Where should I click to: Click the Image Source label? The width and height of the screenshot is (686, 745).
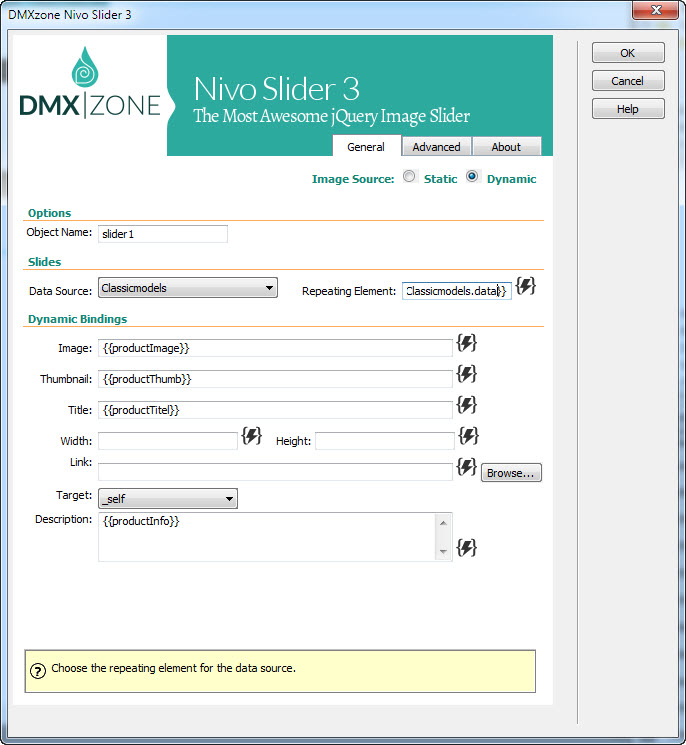coord(353,179)
